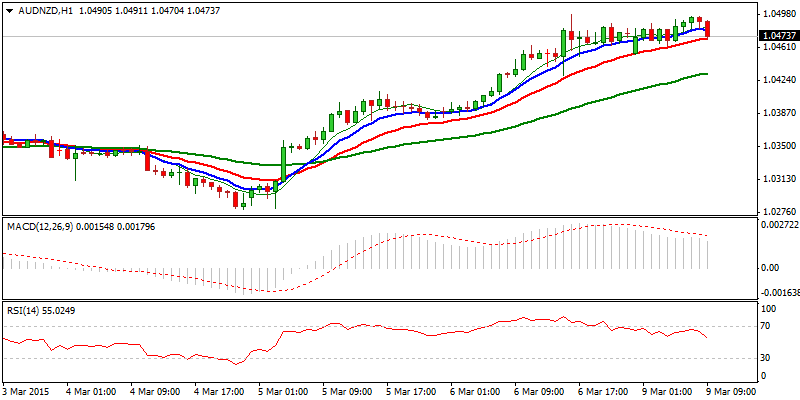
Task: Click the current price tag 1.04737
Action: coord(776,36)
